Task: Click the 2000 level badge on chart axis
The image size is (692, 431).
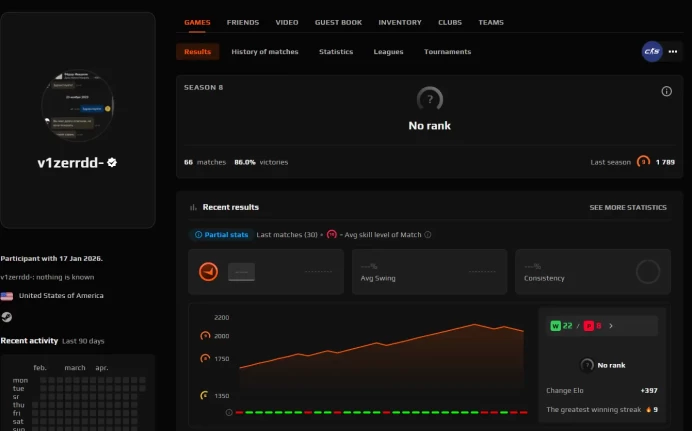Action: tap(205, 336)
